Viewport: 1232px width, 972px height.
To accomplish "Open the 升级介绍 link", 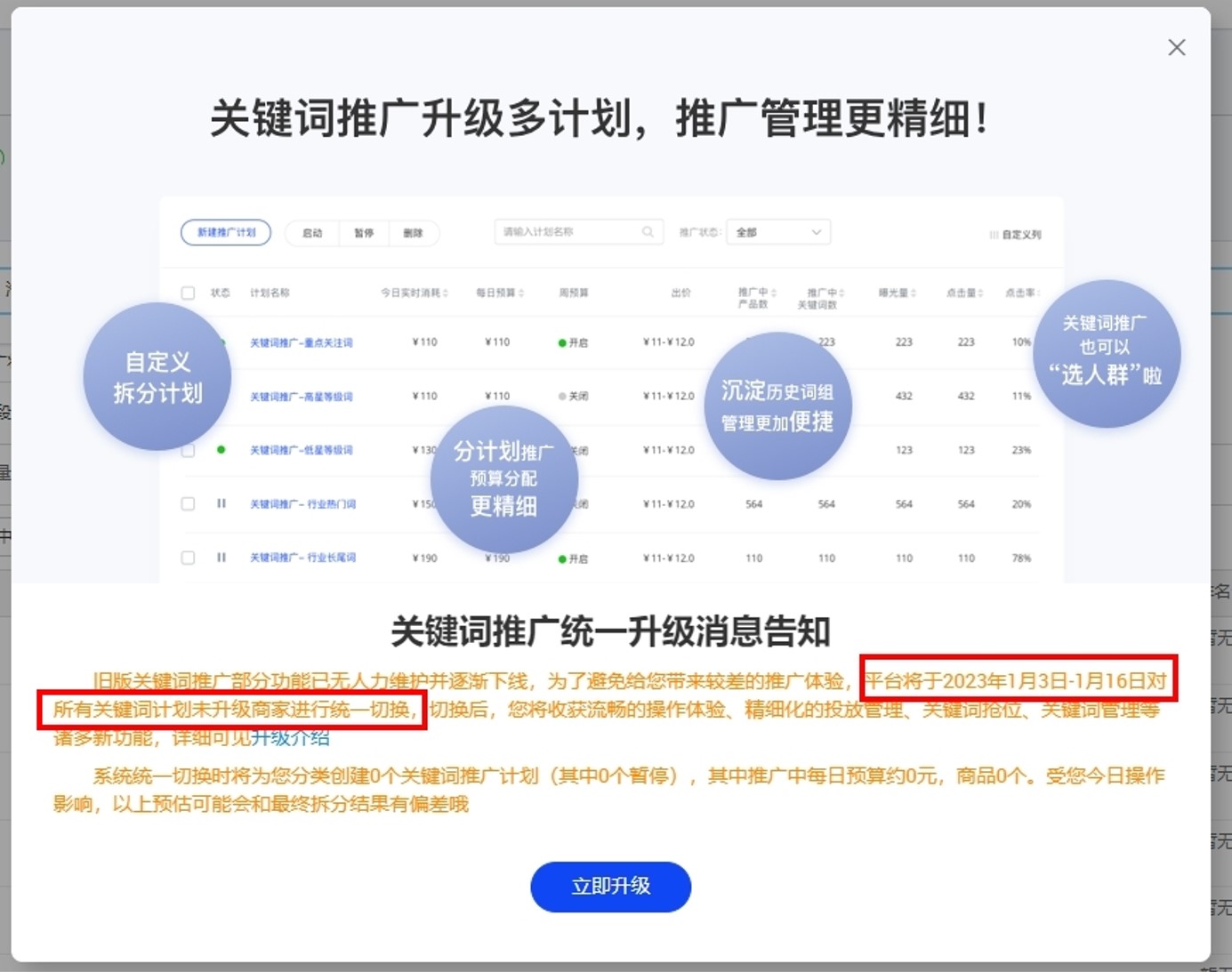I will point(290,737).
